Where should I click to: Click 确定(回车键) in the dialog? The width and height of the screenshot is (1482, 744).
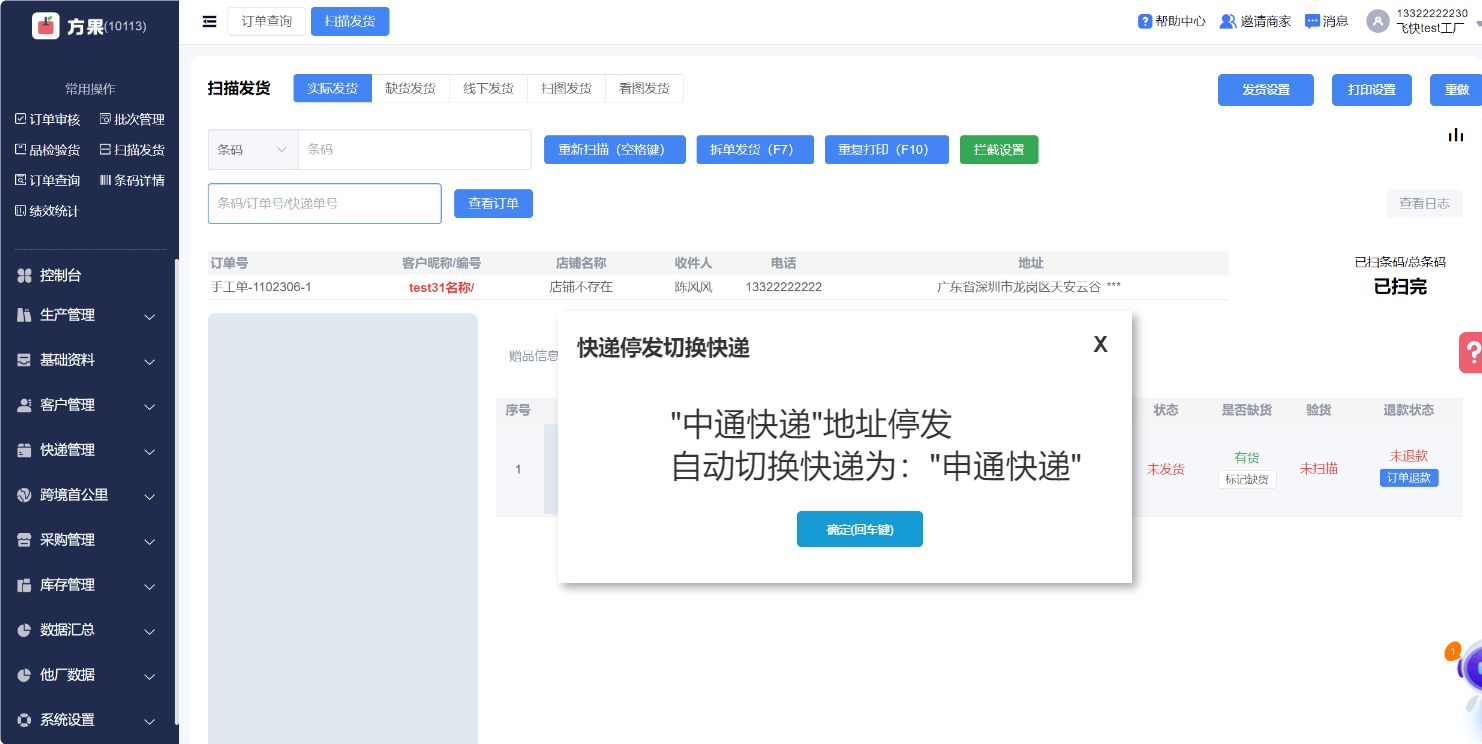click(859, 529)
